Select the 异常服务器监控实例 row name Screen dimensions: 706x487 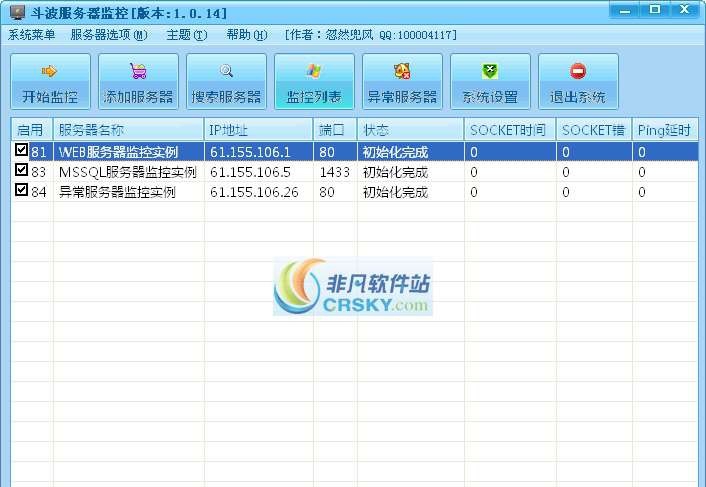[x=117, y=192]
